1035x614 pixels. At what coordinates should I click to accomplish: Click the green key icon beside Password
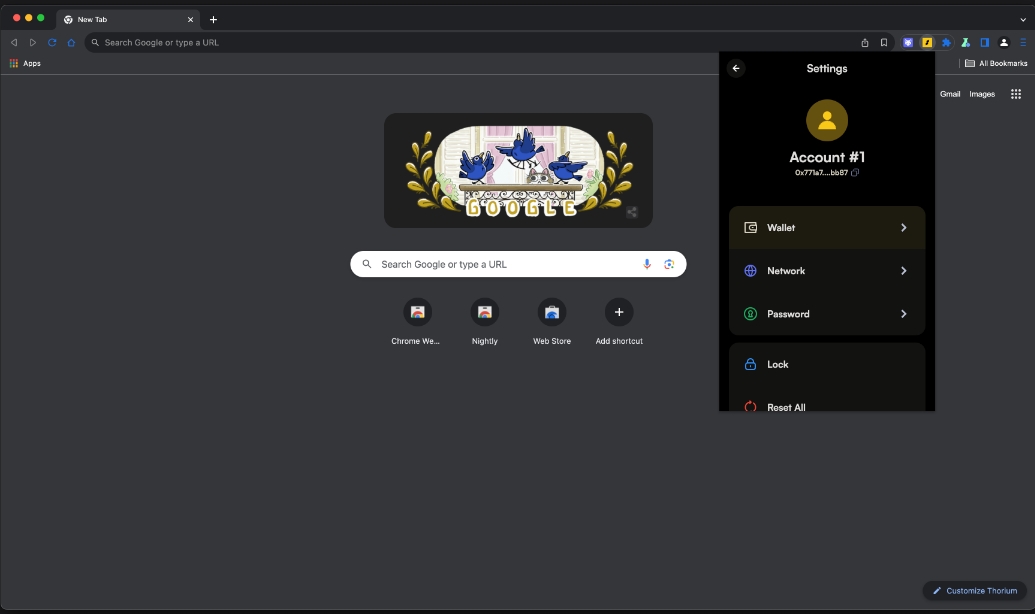(751, 314)
